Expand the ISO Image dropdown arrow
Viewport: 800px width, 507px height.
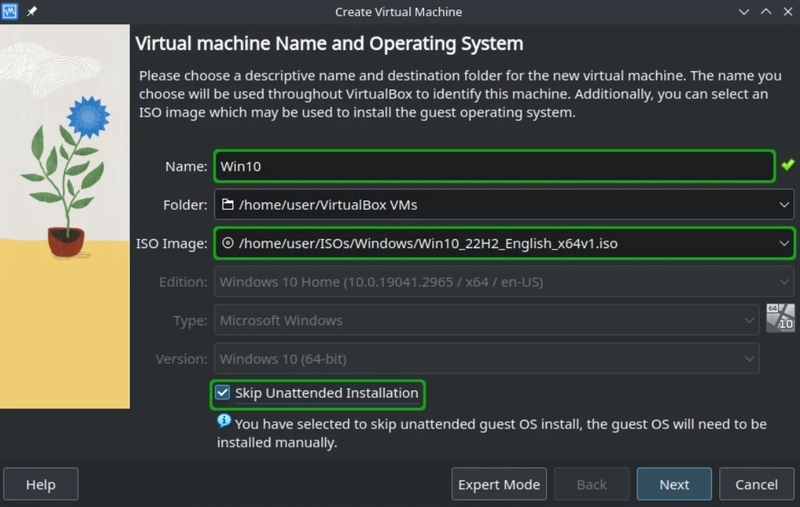click(x=784, y=243)
